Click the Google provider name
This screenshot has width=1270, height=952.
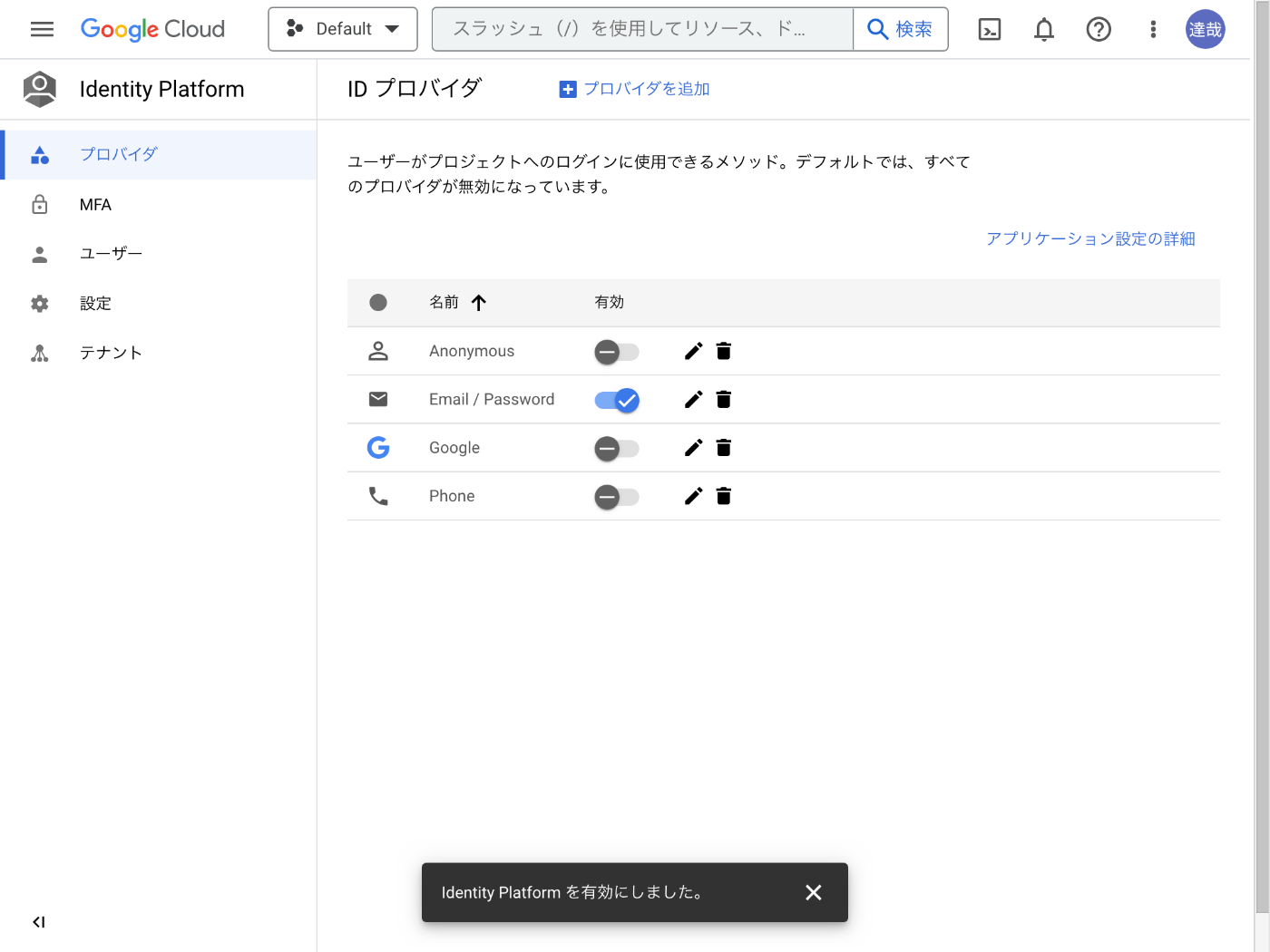(x=454, y=447)
